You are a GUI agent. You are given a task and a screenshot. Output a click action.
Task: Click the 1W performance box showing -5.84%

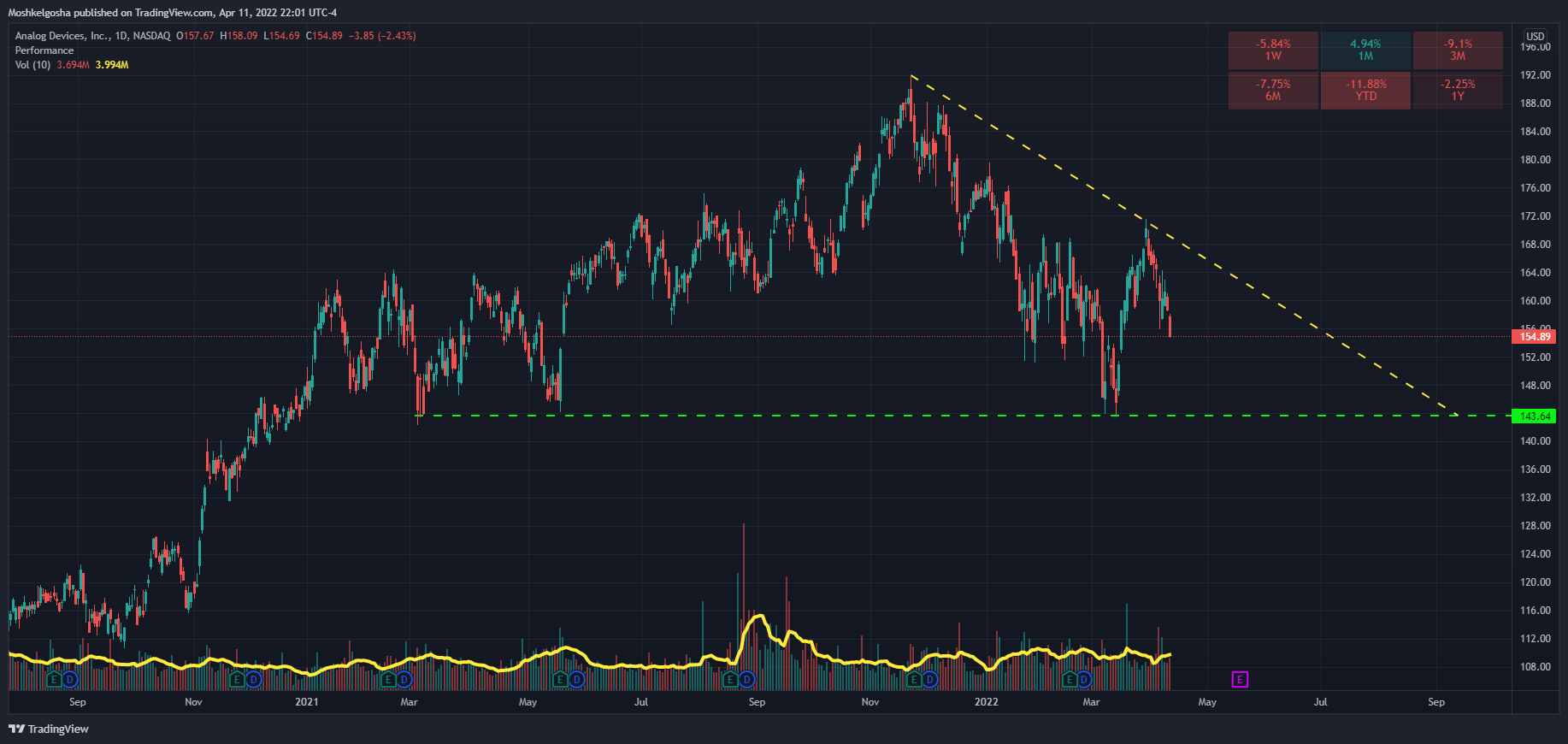click(x=1273, y=50)
